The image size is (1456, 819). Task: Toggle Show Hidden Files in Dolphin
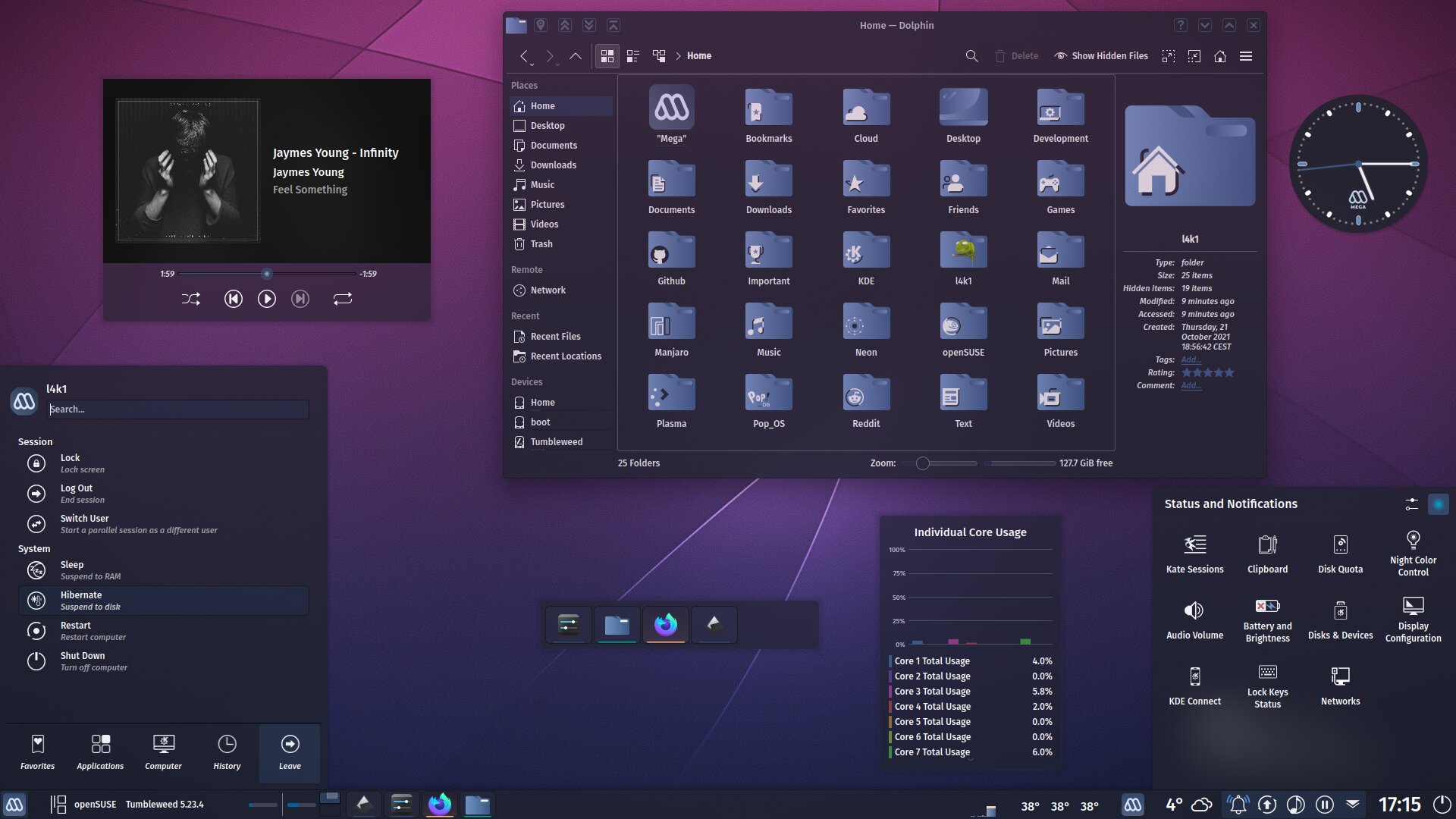(1100, 55)
